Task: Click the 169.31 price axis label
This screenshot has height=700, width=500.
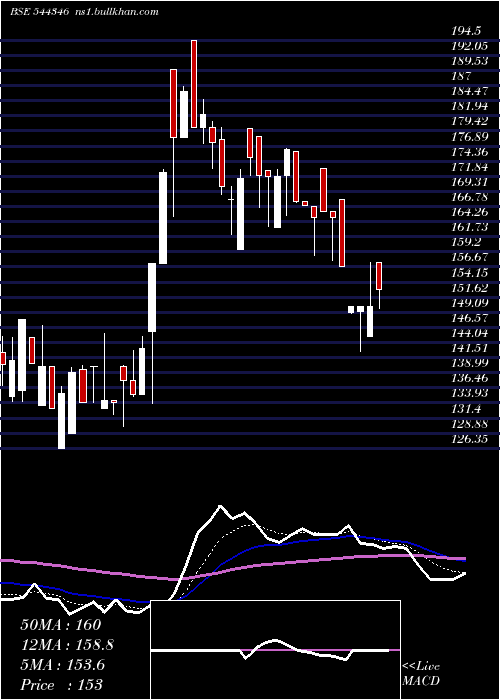Action: 469,182
